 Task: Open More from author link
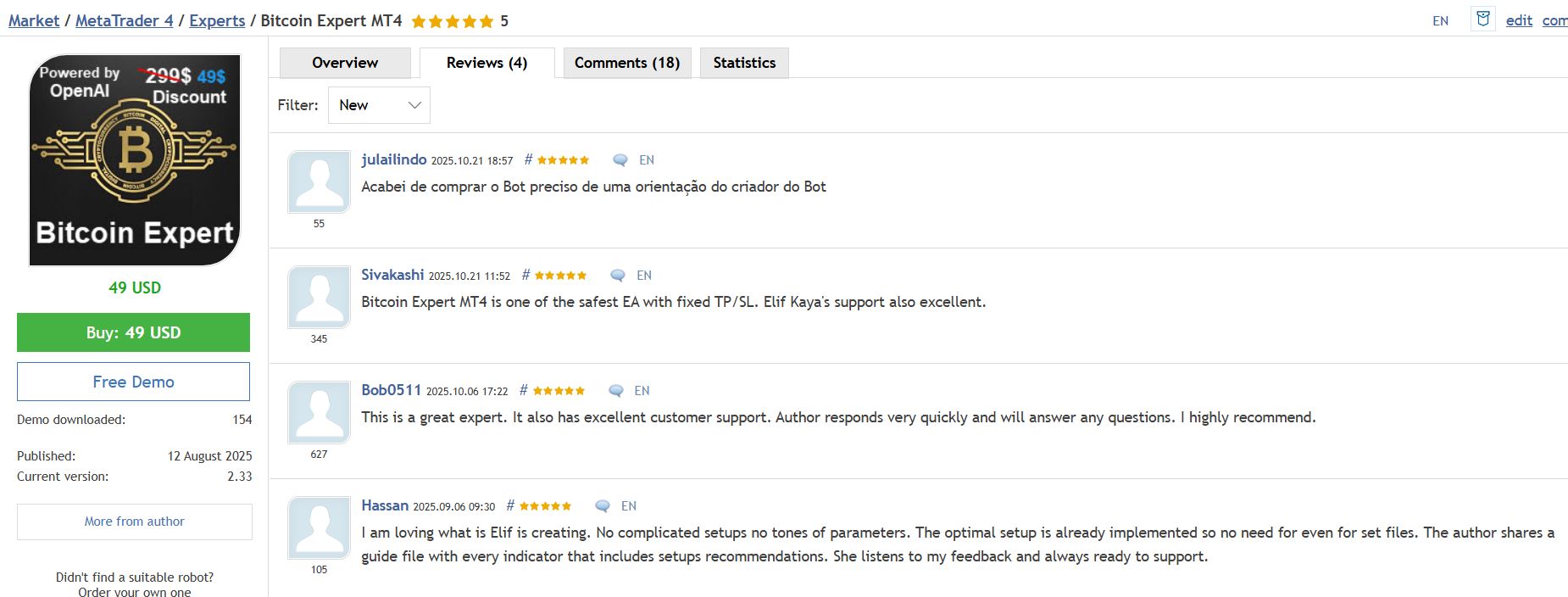tap(134, 522)
